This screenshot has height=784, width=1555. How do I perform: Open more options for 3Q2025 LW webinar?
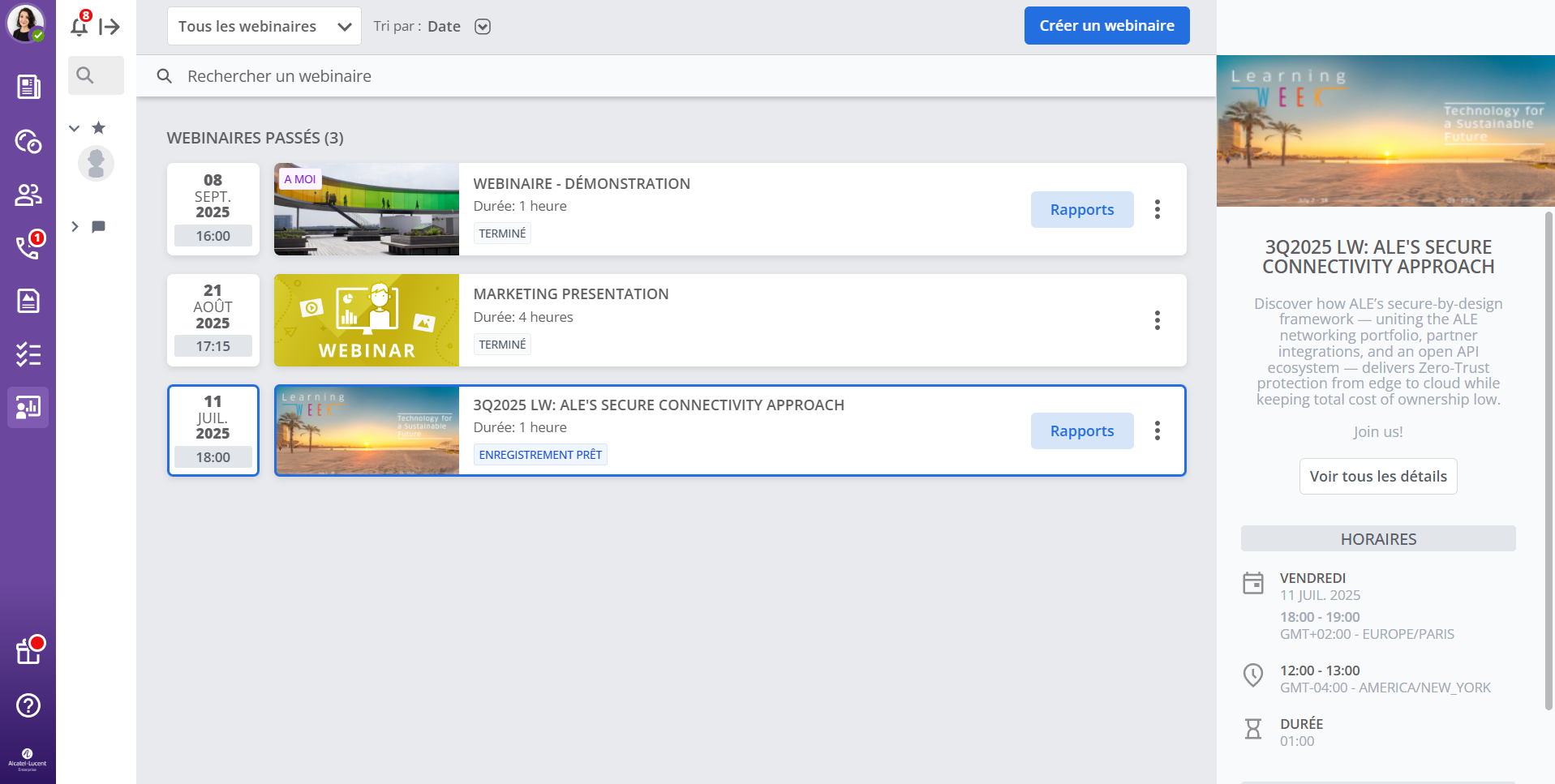click(1158, 431)
